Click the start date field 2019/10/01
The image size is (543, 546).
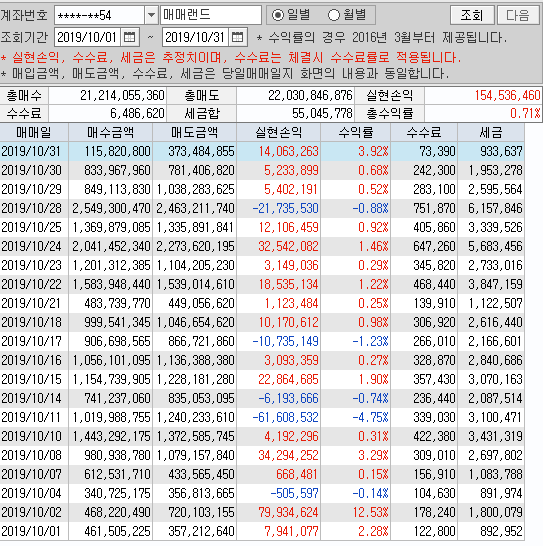(87, 37)
